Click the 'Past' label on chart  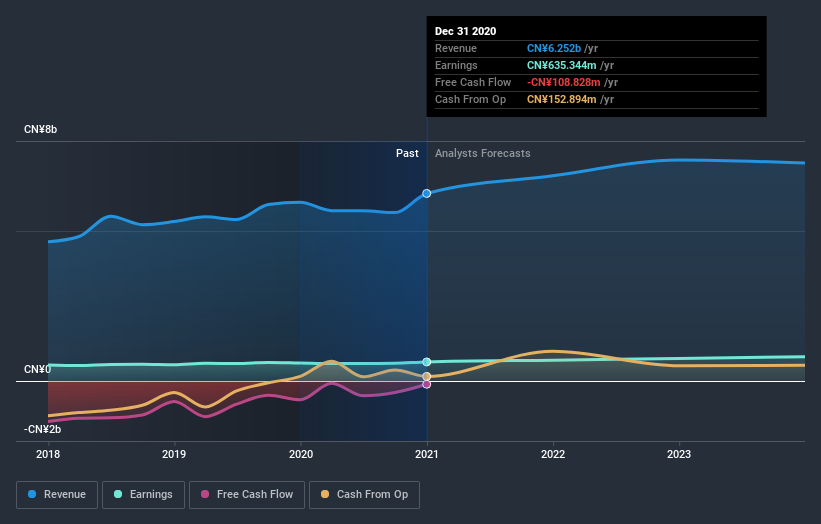407,153
